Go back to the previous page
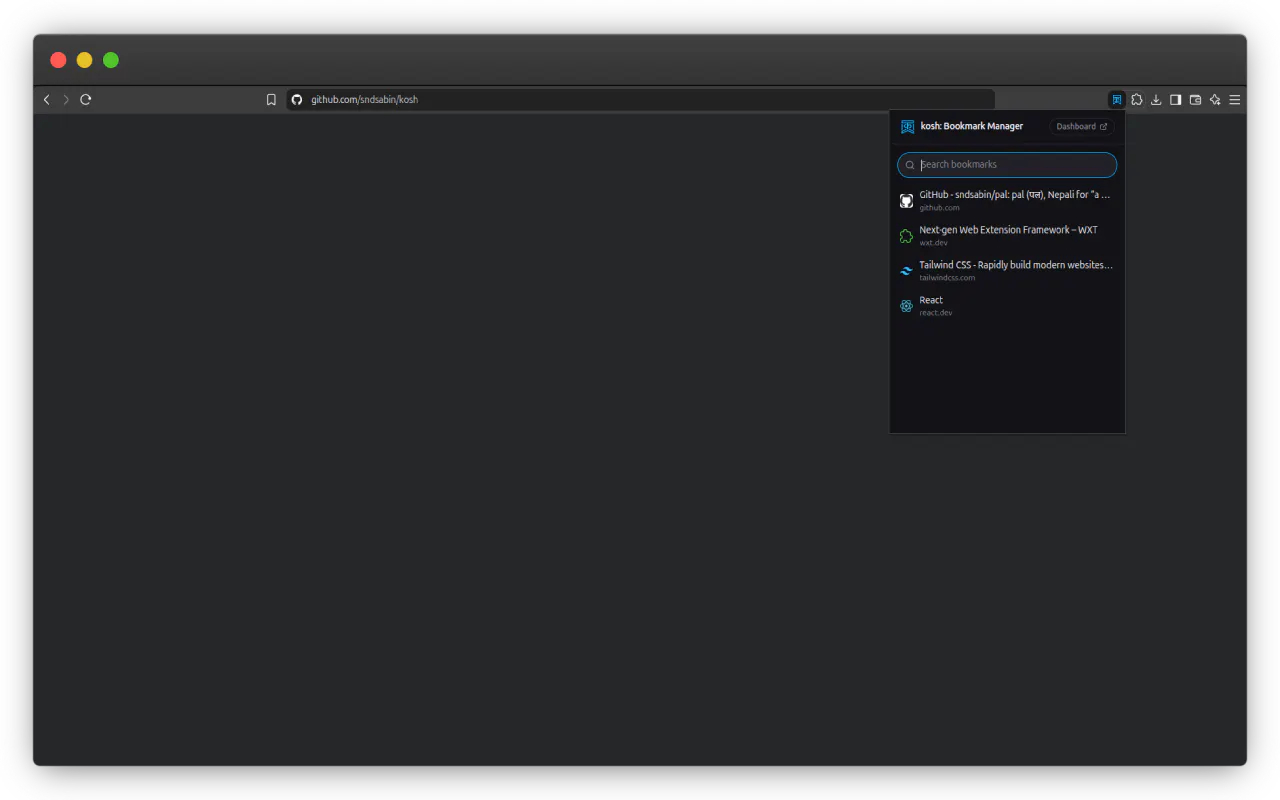This screenshot has height=800, width=1280. click(46, 100)
